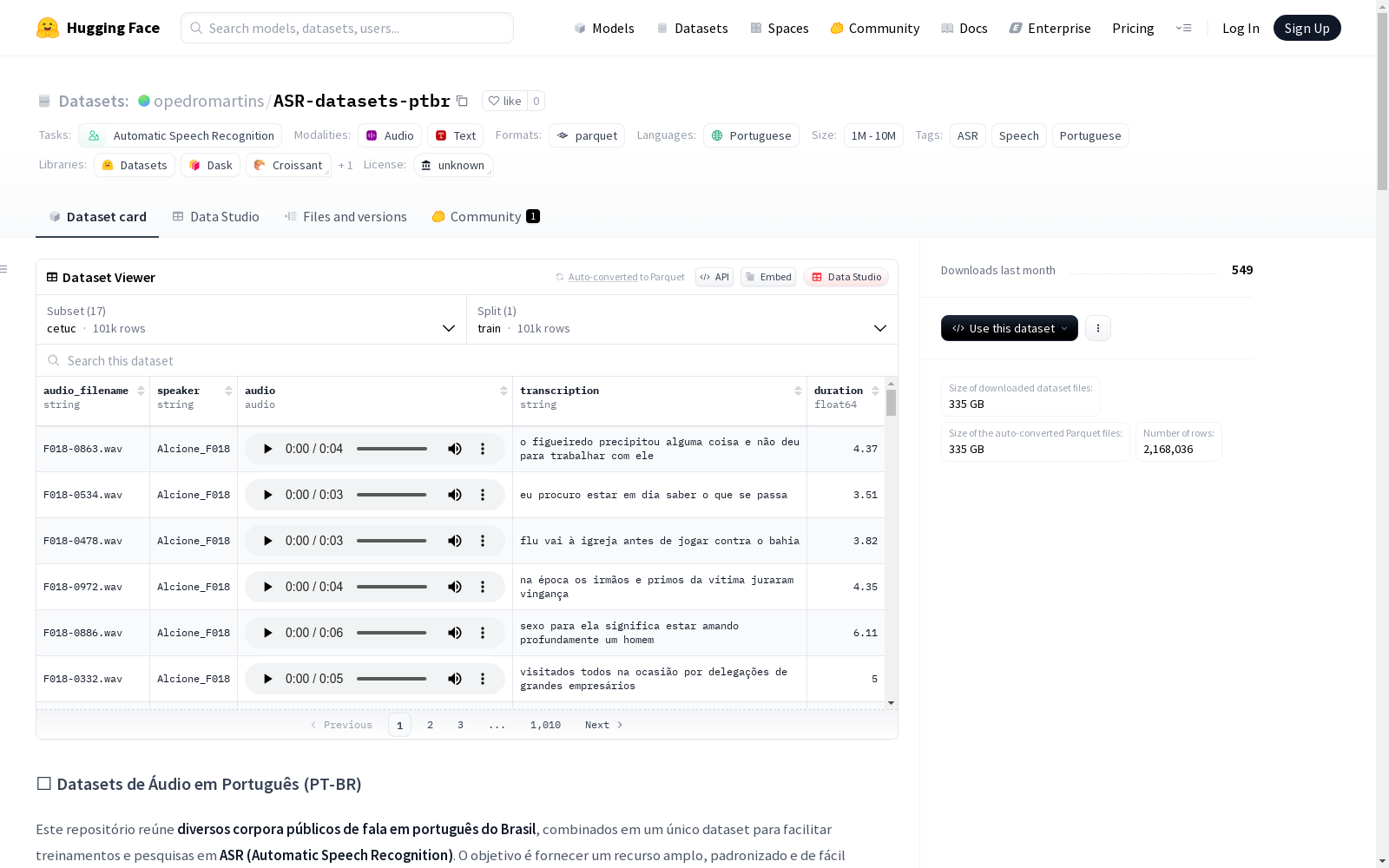The width and height of the screenshot is (1389, 868).
Task: Go to the Next page of rows
Action: 604,725
